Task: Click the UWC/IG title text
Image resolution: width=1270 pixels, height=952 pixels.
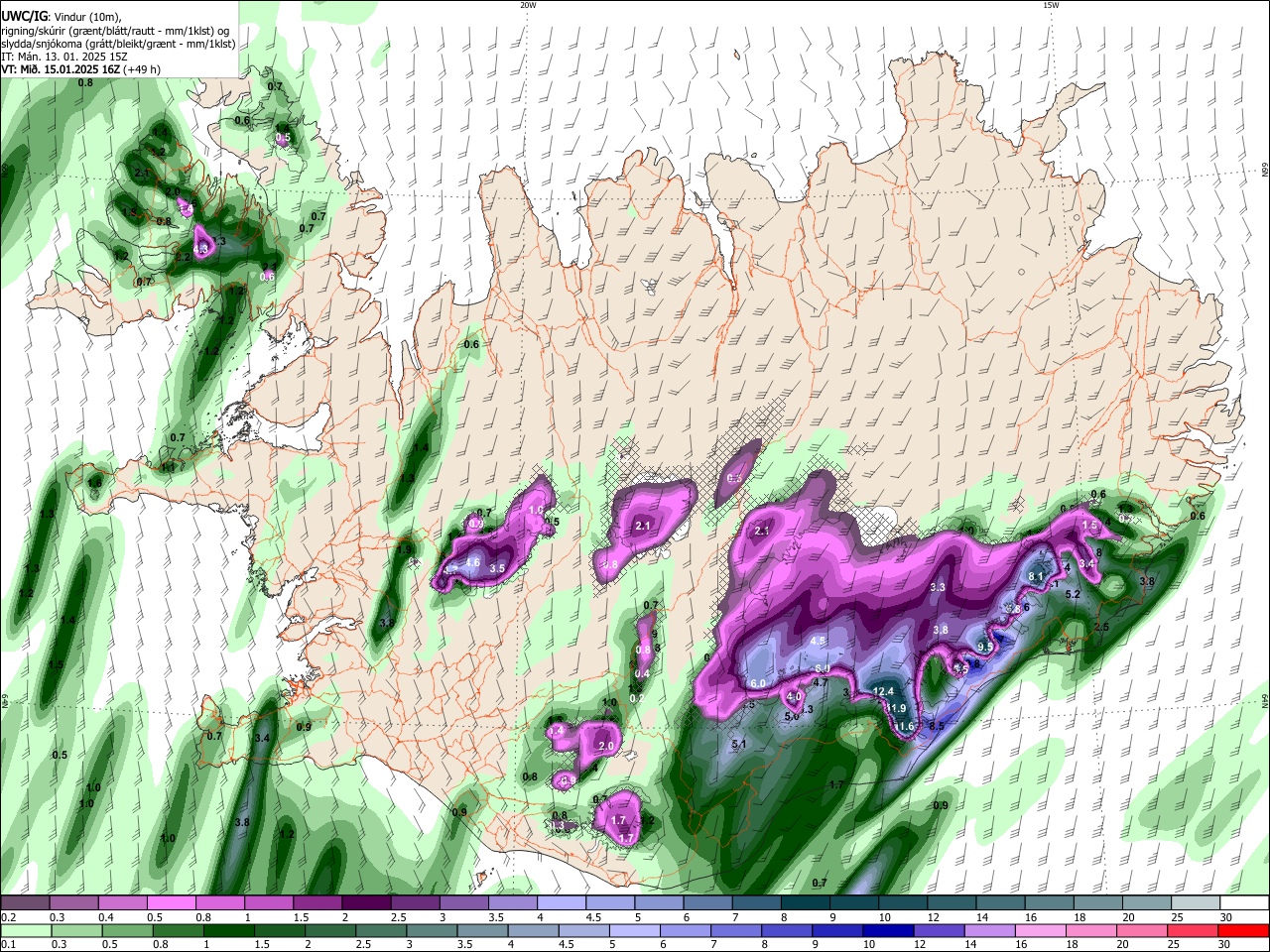Action: point(23,15)
